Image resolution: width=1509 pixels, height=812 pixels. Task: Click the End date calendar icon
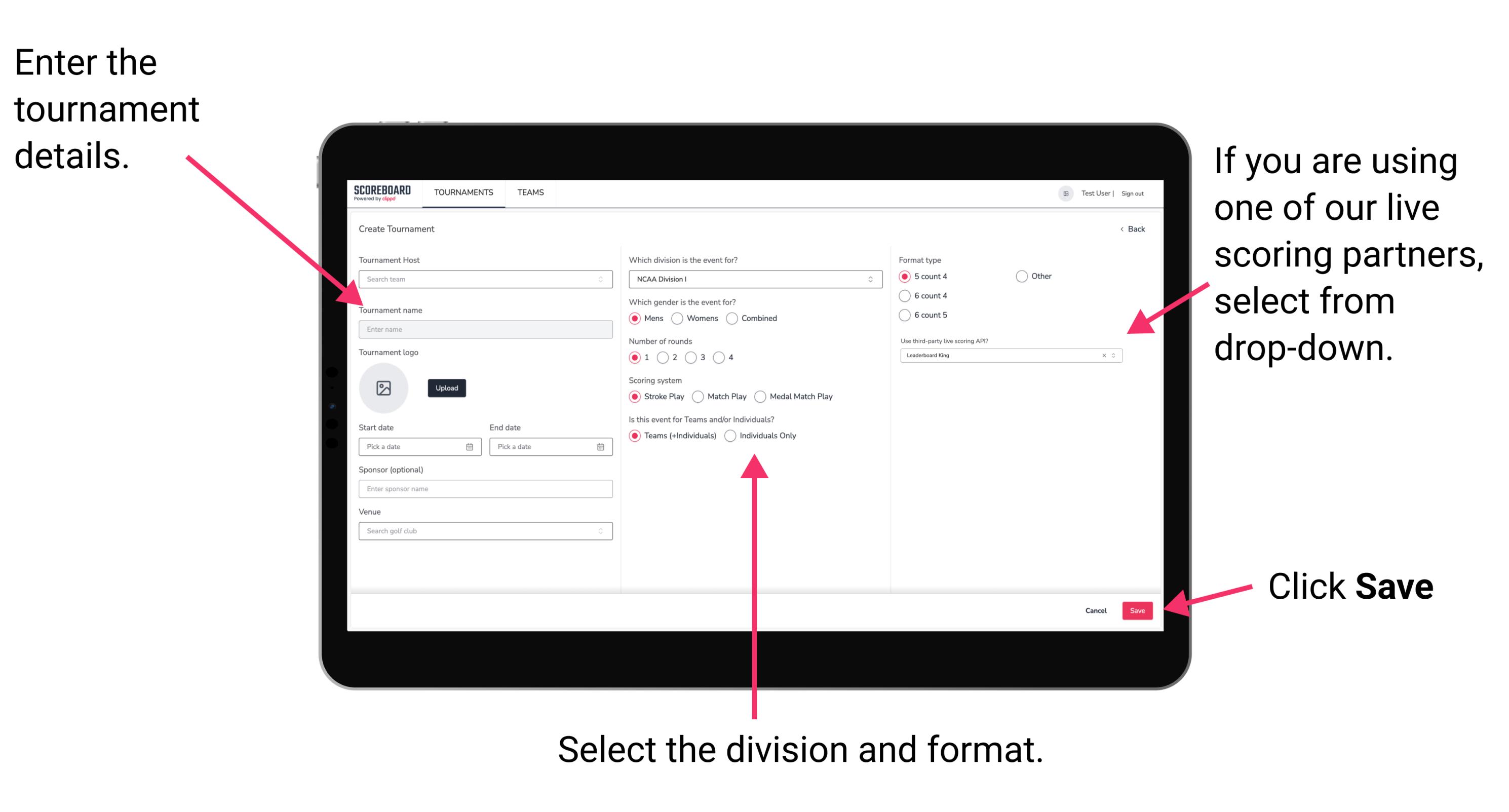[601, 447]
